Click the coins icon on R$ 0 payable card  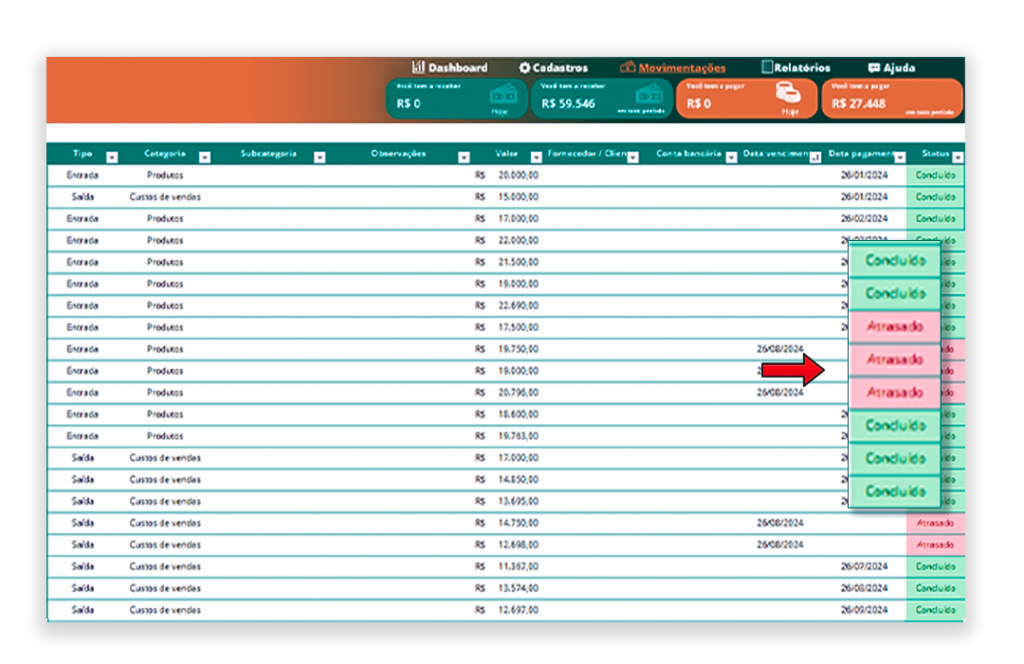(x=789, y=94)
